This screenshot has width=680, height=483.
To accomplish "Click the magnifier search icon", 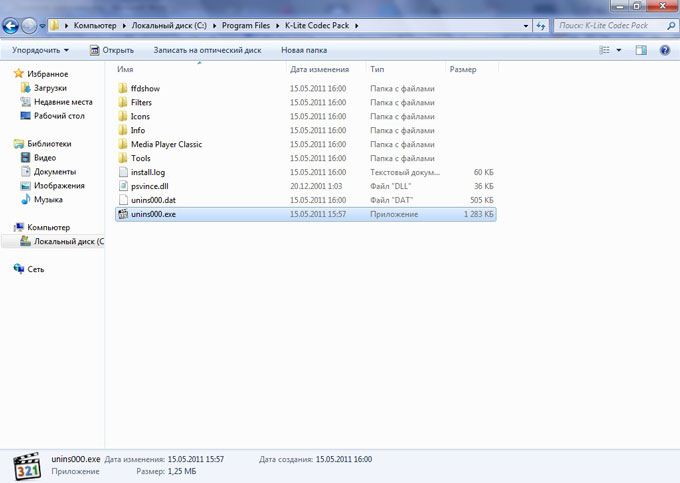I will pos(670,26).
